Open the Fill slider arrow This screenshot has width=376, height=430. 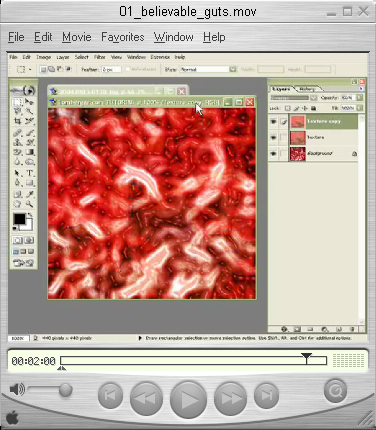click(x=360, y=108)
